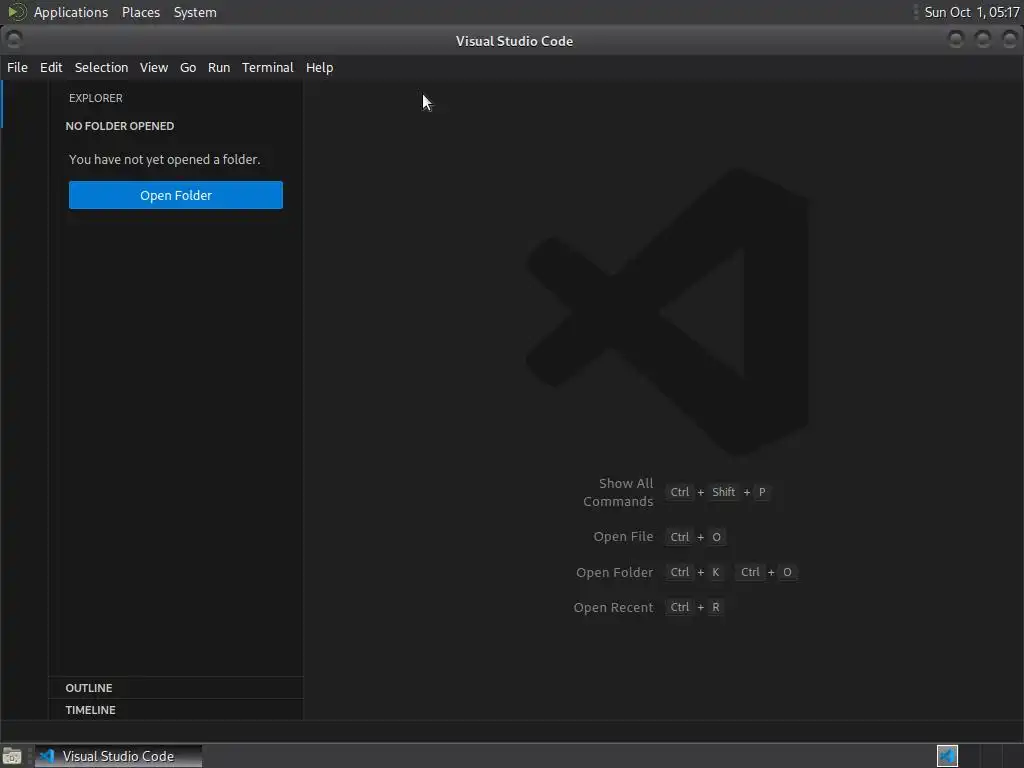Open the window menu button in title bar
The height and width of the screenshot is (768, 1024).
(x=13, y=40)
